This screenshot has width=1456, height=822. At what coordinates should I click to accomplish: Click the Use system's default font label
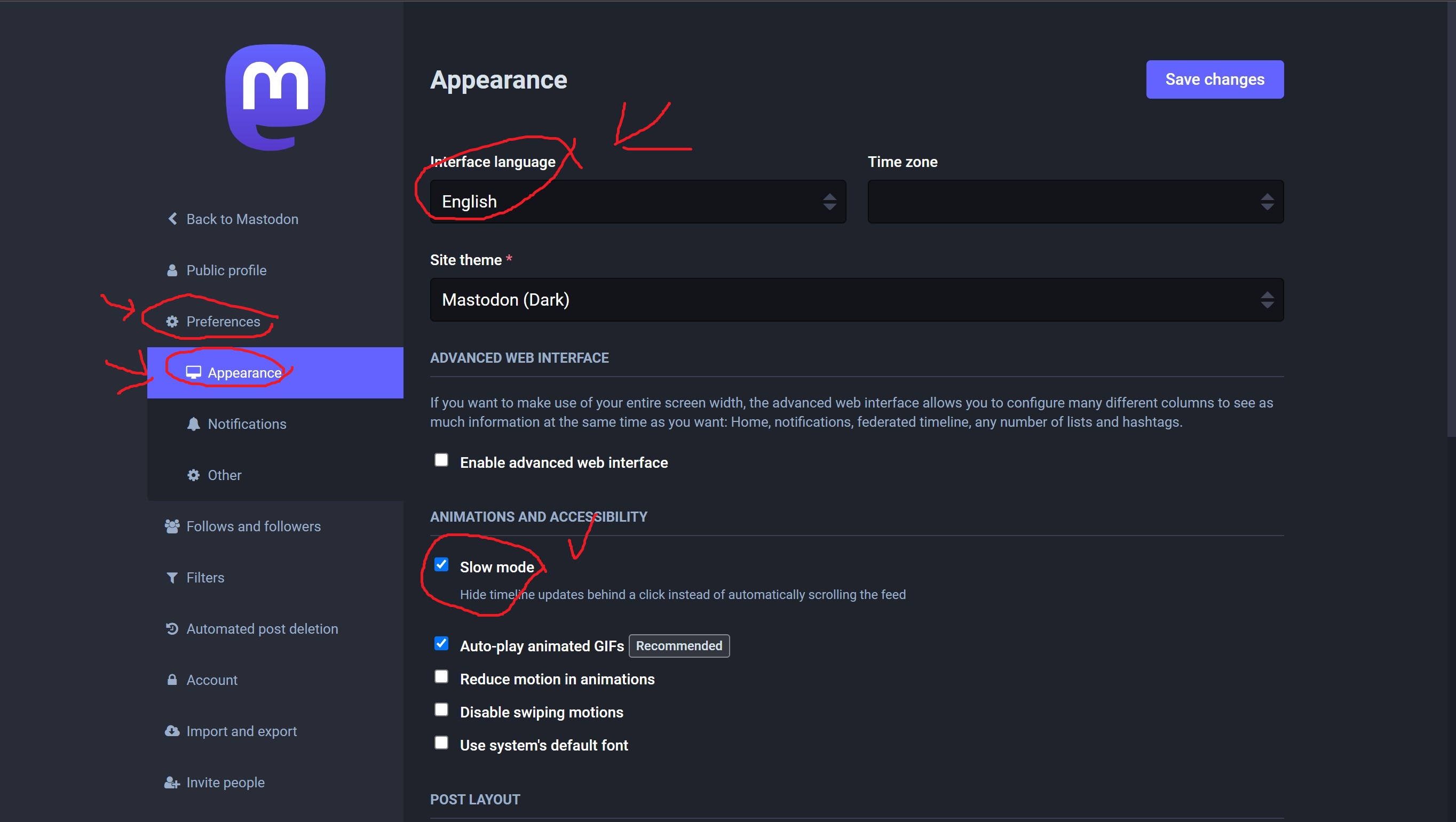point(544,746)
